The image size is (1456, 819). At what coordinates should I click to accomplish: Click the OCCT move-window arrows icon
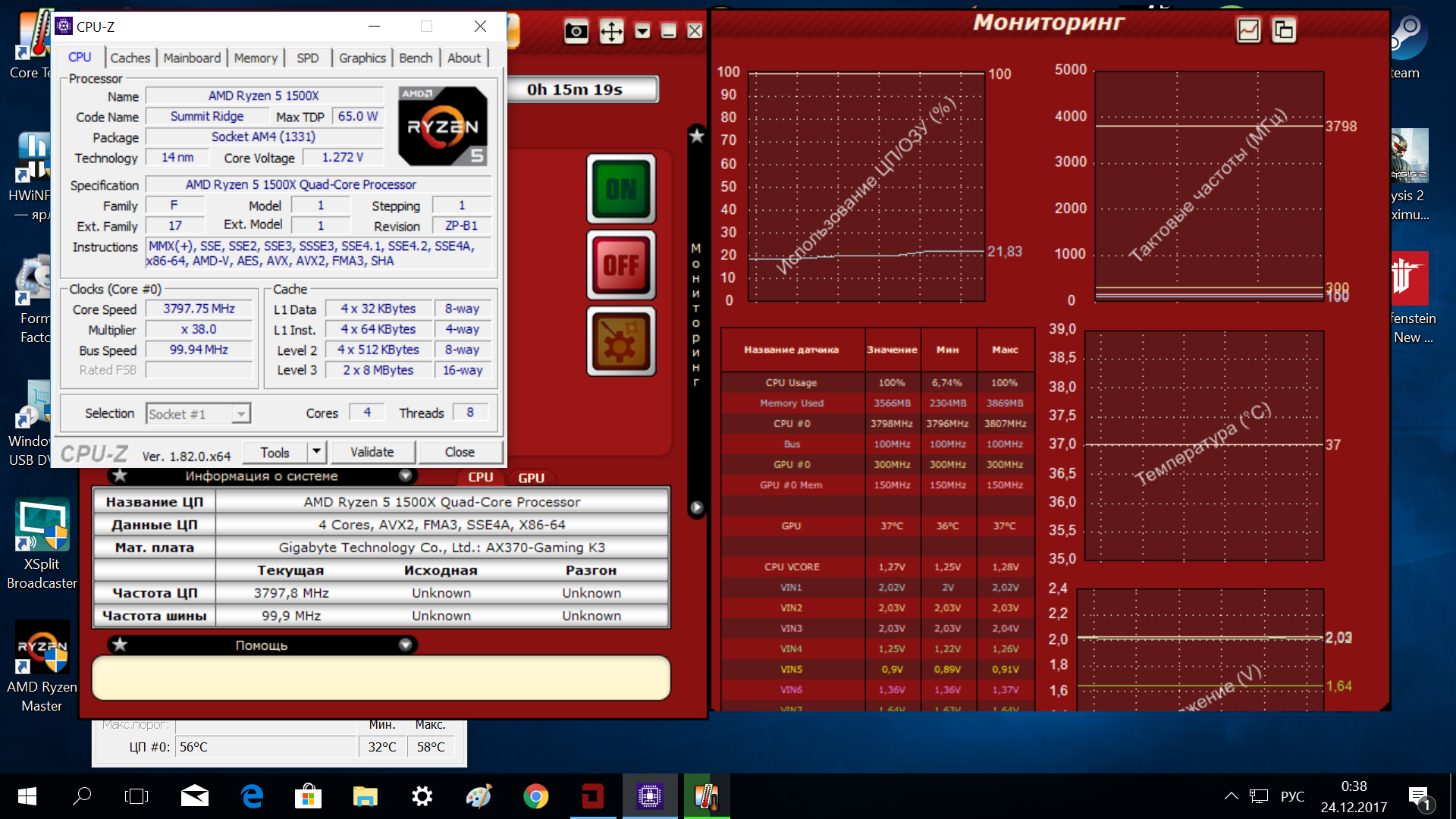(611, 31)
